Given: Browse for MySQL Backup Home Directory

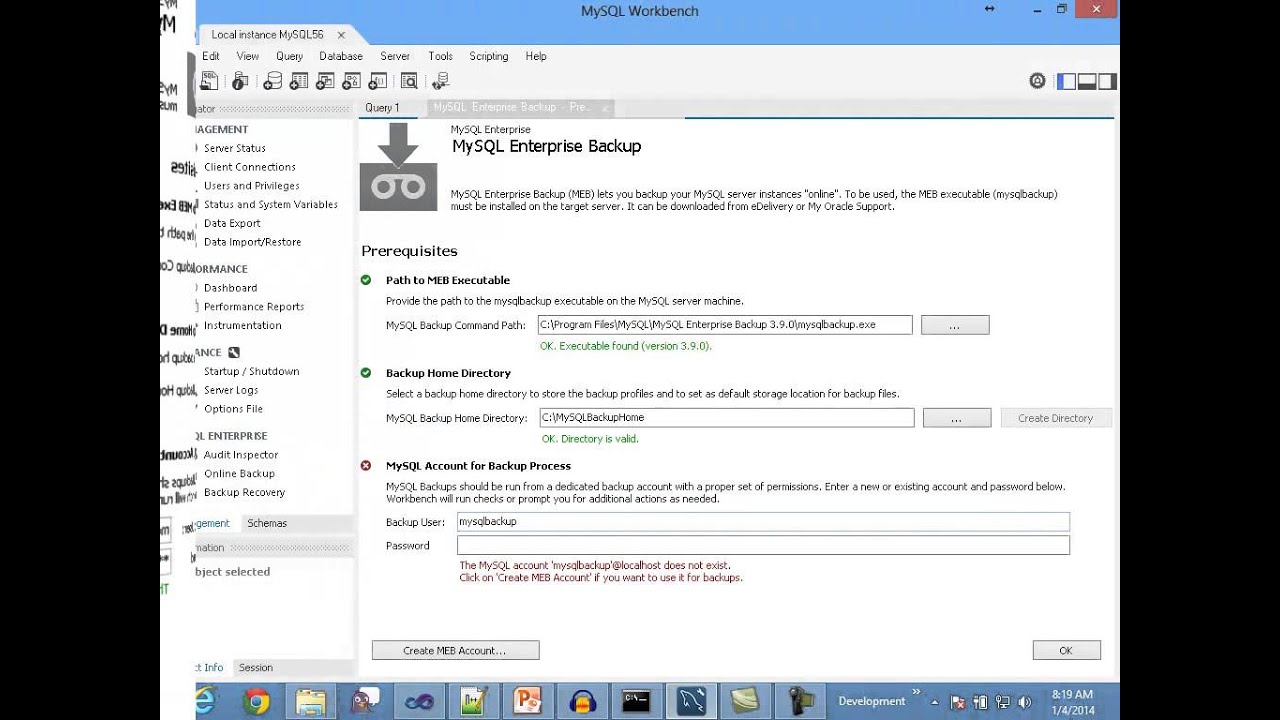Looking at the screenshot, I should point(957,418).
